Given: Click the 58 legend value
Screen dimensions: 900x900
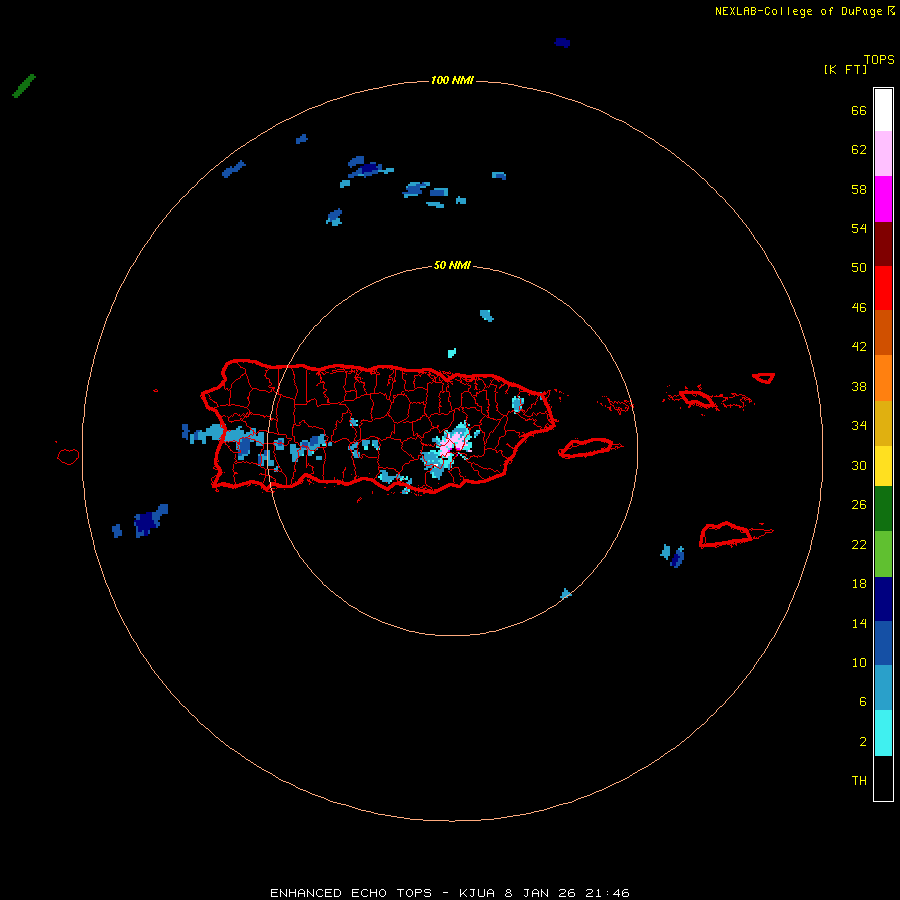Looking at the screenshot, I should pos(859,189).
